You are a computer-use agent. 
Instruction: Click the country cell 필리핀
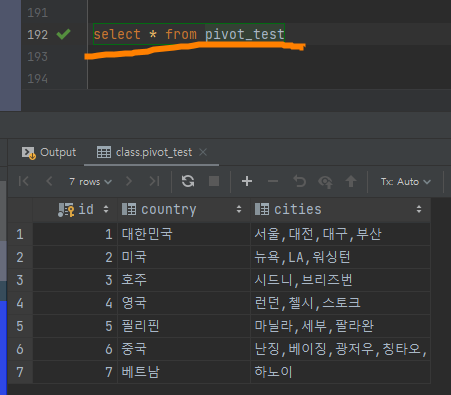(184, 326)
